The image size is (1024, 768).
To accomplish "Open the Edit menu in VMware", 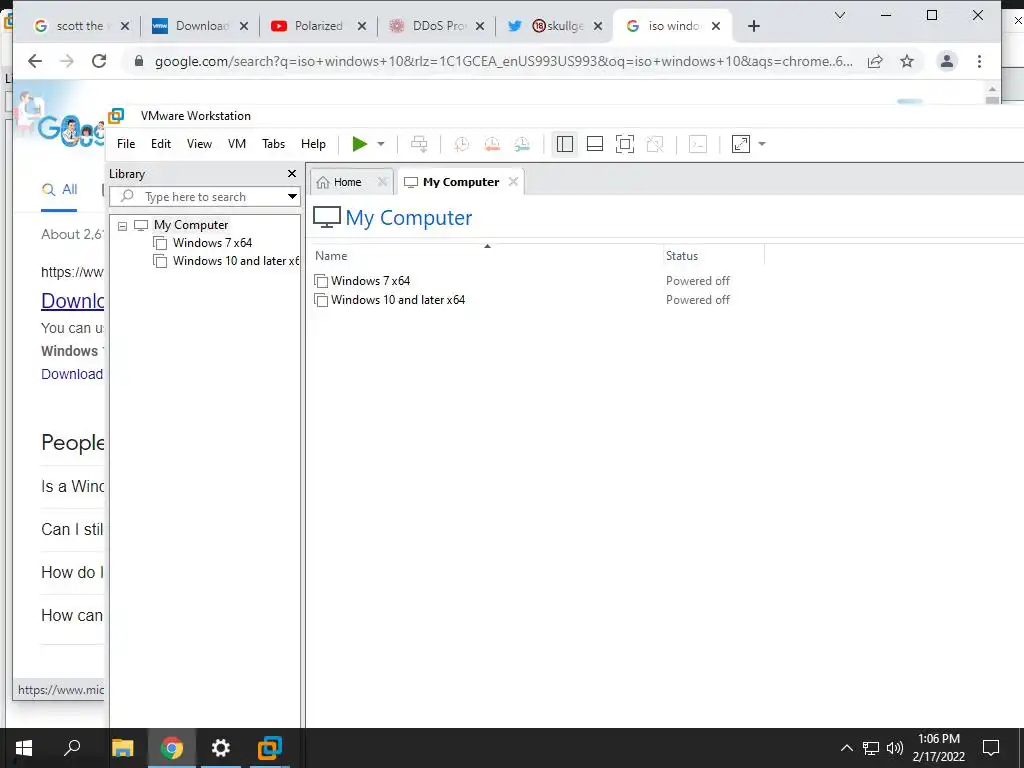I will [x=161, y=144].
